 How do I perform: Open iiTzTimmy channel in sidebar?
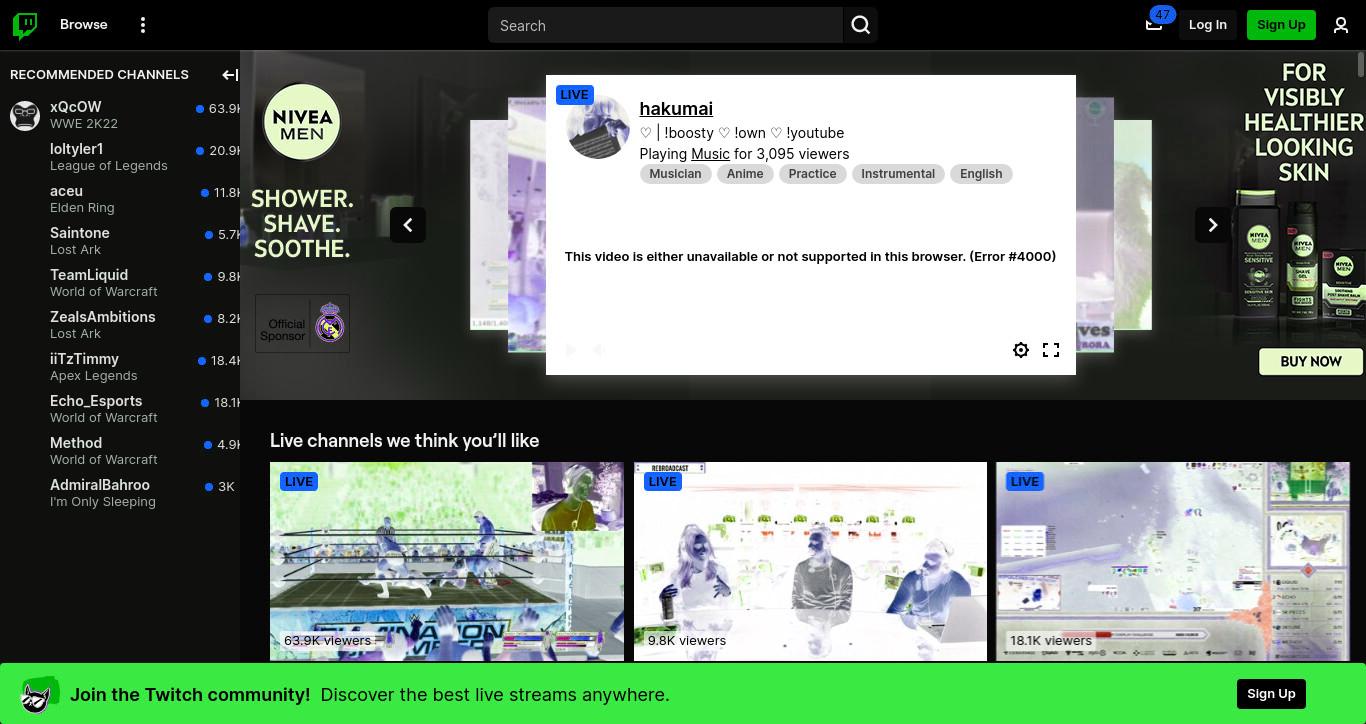pyautogui.click(x=120, y=367)
